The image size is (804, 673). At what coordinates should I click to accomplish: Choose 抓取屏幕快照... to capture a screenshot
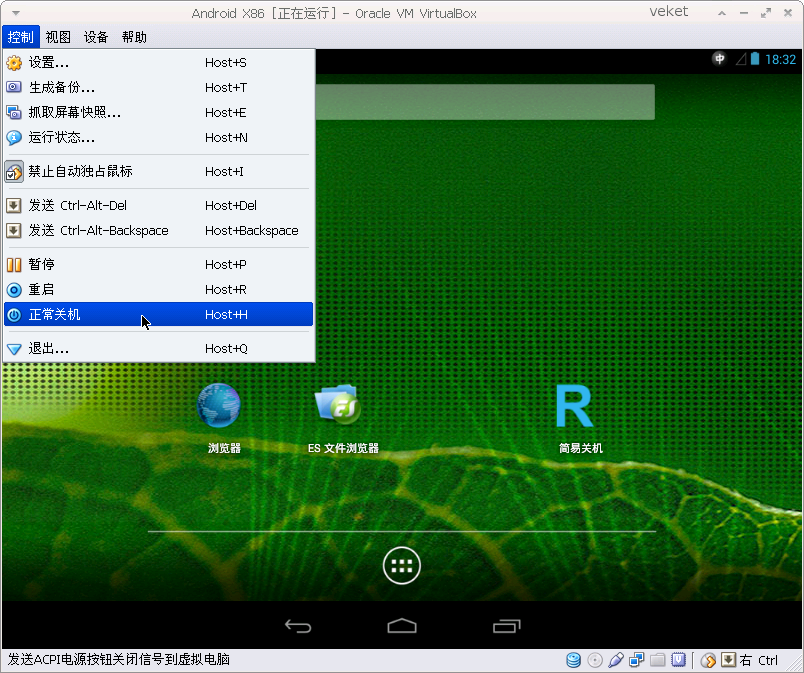pos(158,112)
